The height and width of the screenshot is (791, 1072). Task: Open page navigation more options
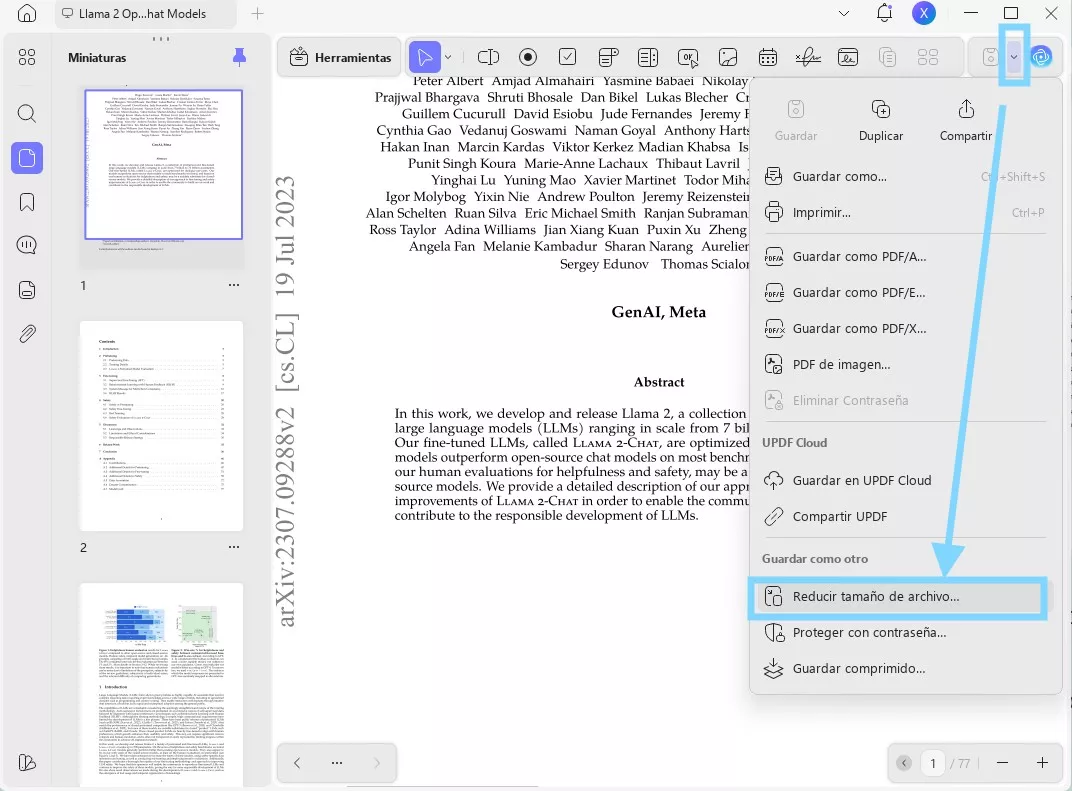[x=336, y=763]
